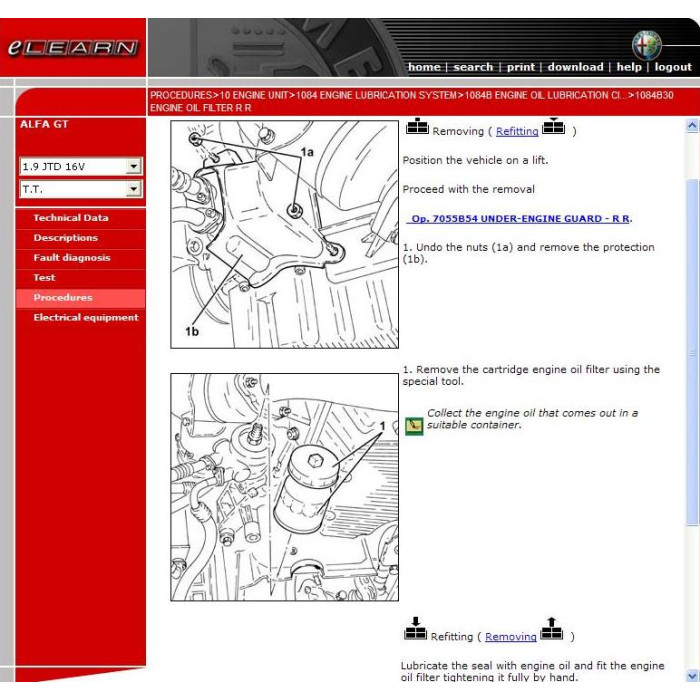
Task: Click the green note icon beside oil warning
Action: coord(414,426)
